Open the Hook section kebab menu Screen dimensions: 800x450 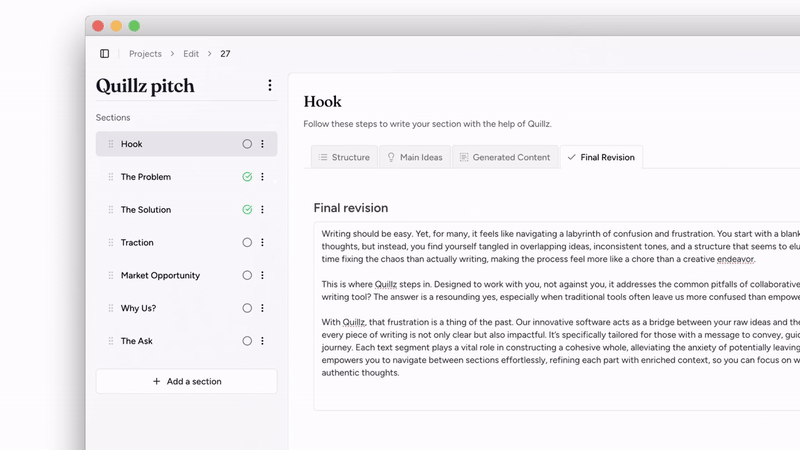262,144
